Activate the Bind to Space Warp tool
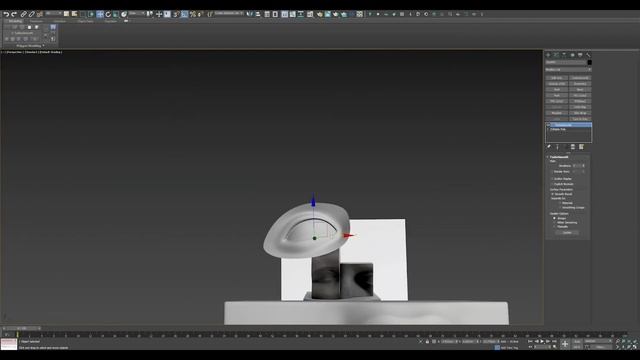Screen dimensions: 640x360 [x=40, y=14]
